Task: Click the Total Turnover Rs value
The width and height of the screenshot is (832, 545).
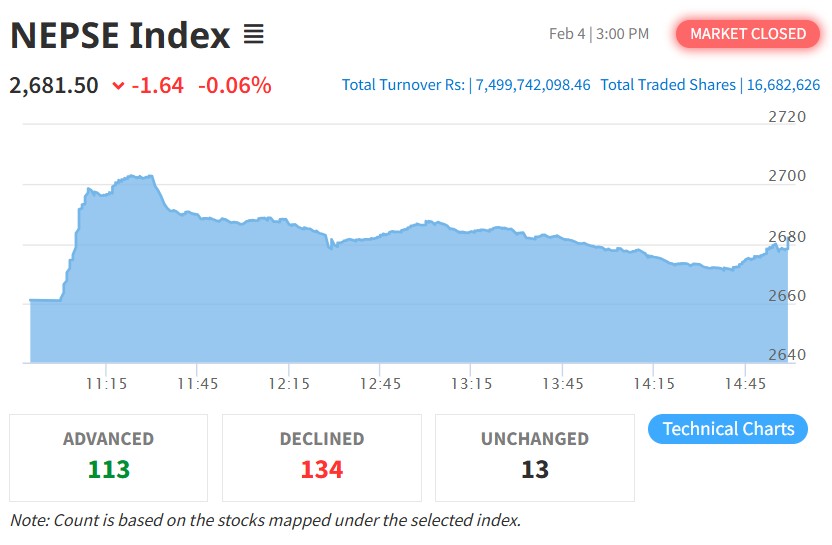Action: point(532,85)
